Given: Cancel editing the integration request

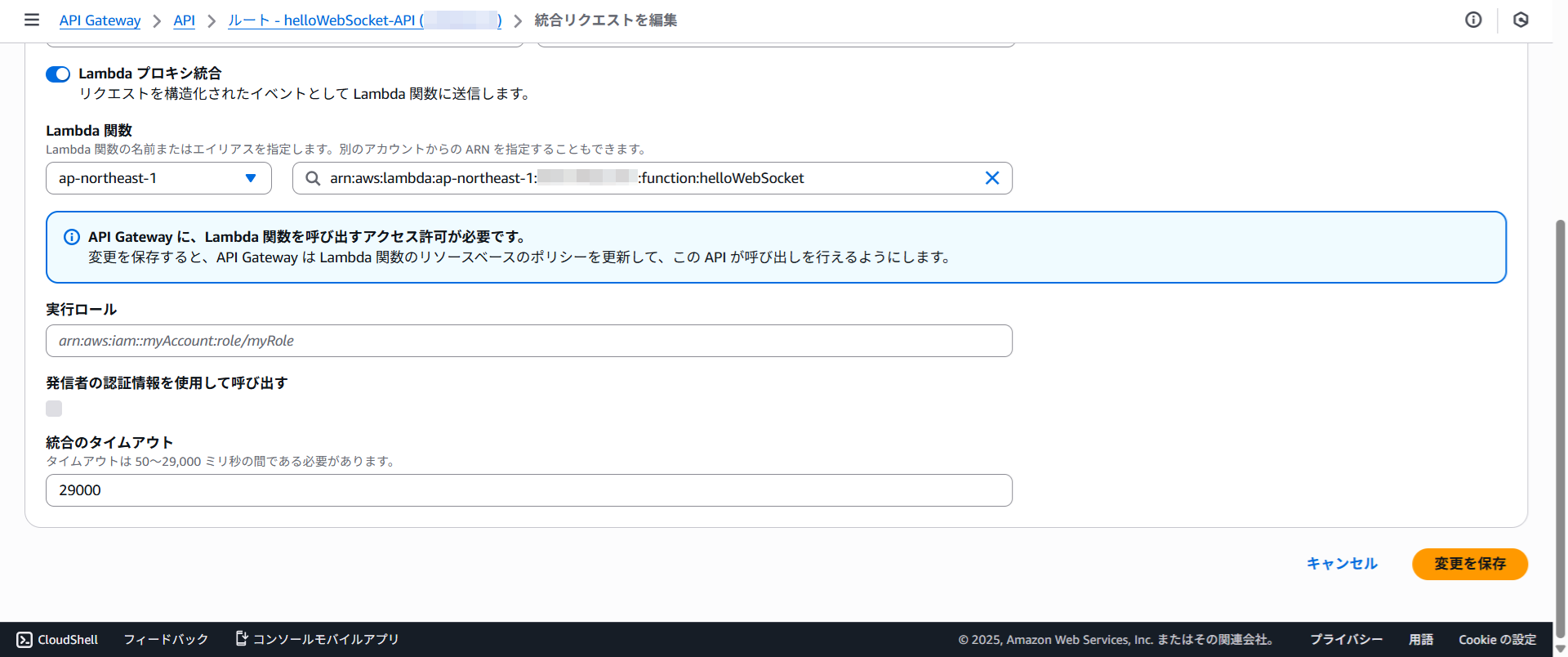Looking at the screenshot, I should click(1342, 564).
